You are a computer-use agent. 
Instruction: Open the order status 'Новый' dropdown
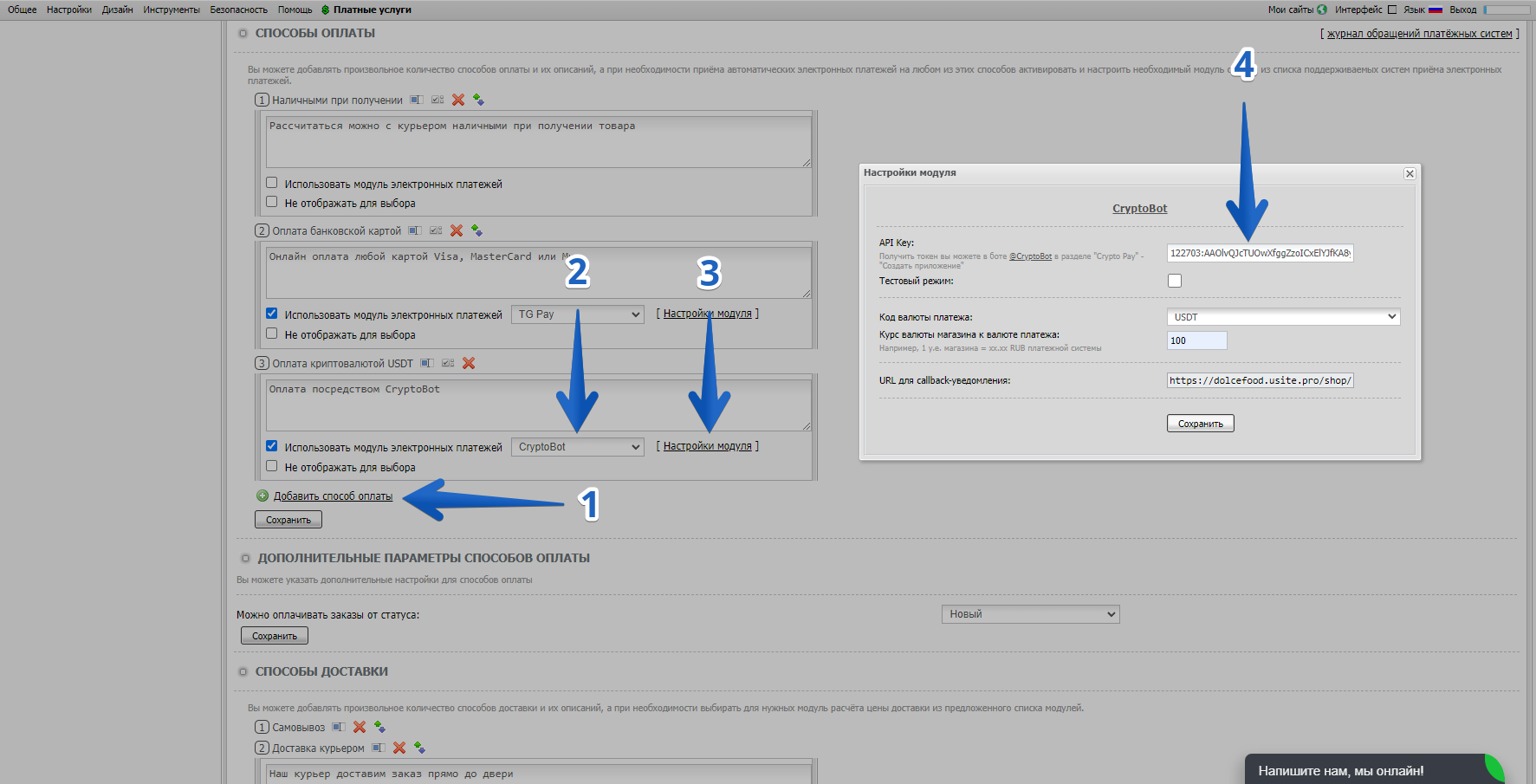(1030, 614)
